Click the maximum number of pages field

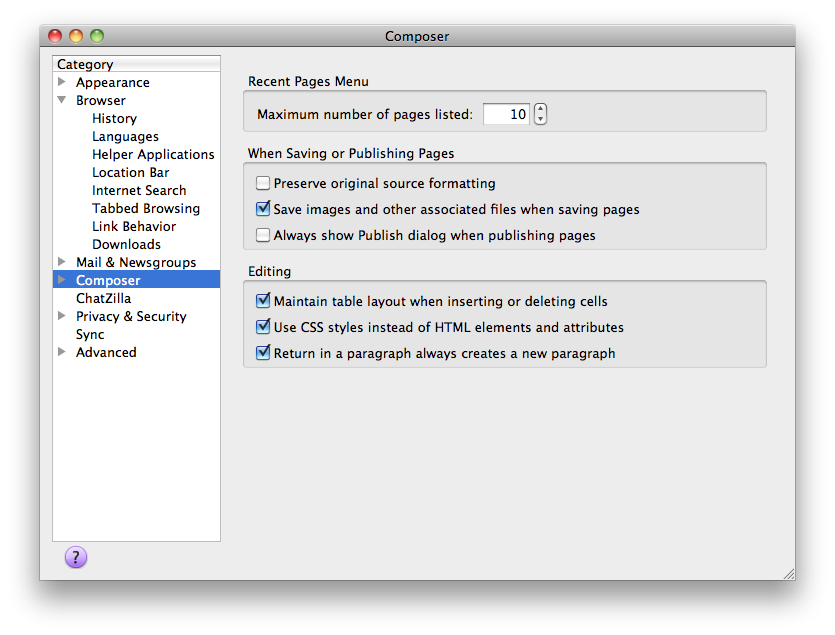point(506,114)
